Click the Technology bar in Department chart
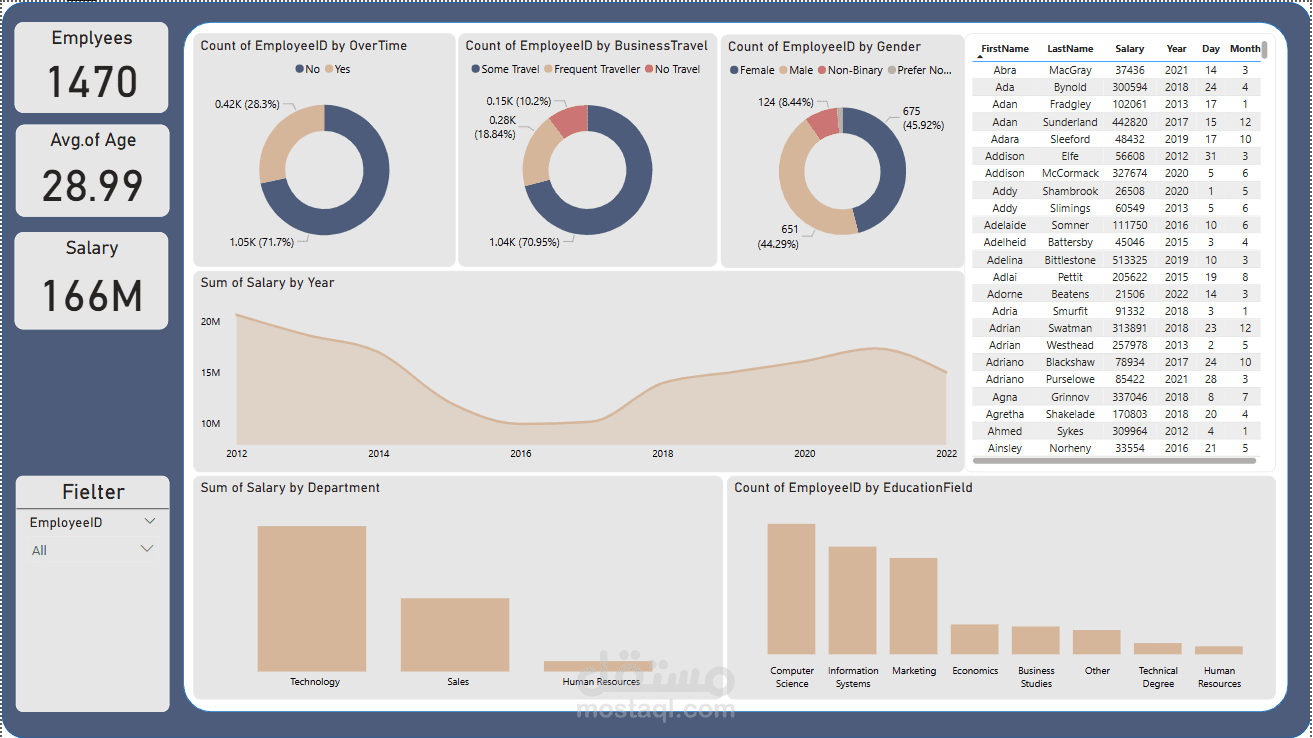 point(312,598)
